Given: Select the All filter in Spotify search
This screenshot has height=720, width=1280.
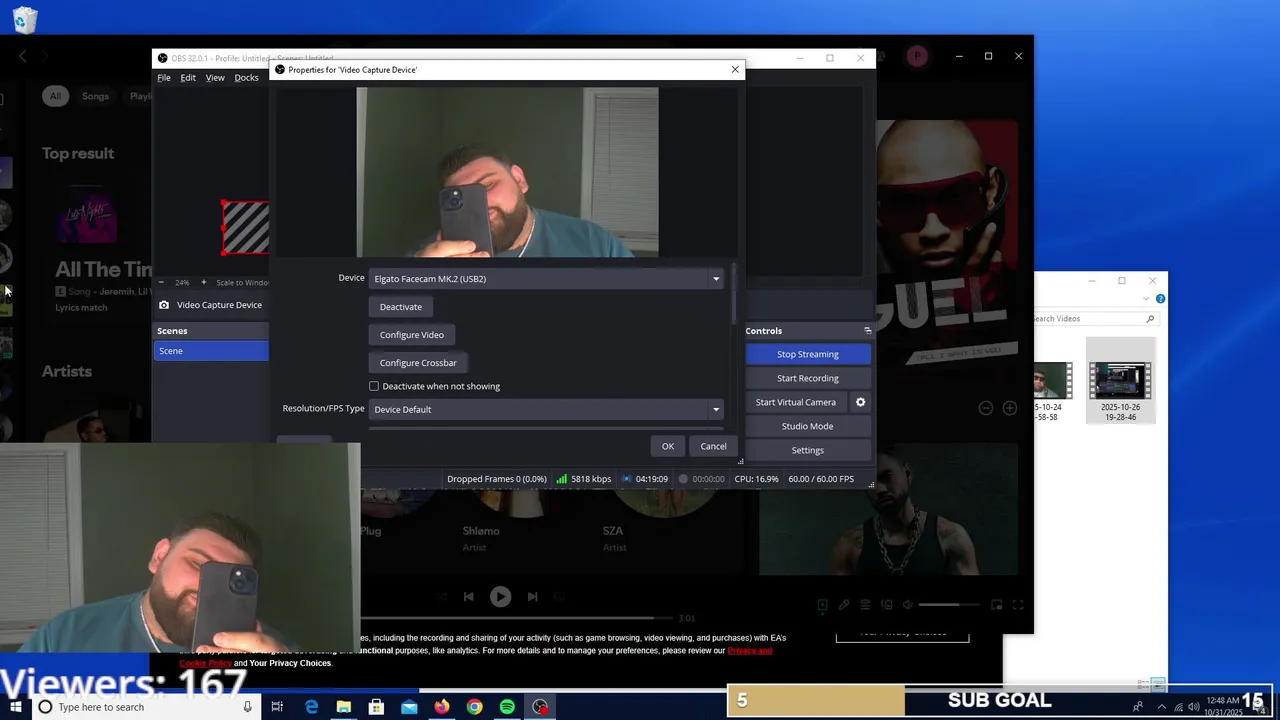Looking at the screenshot, I should coord(55,96).
